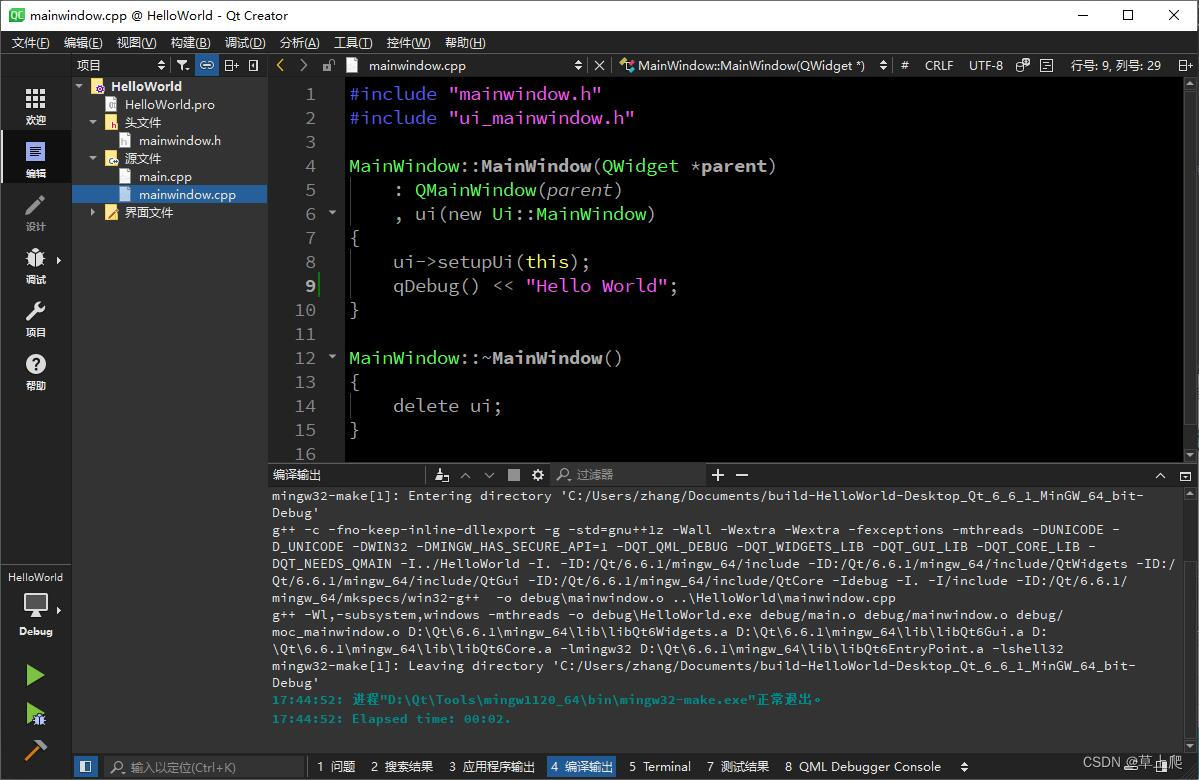This screenshot has height=780, width=1199.
Task: Open the mainwindow.cpp open-documents dropdown
Action: [476, 65]
